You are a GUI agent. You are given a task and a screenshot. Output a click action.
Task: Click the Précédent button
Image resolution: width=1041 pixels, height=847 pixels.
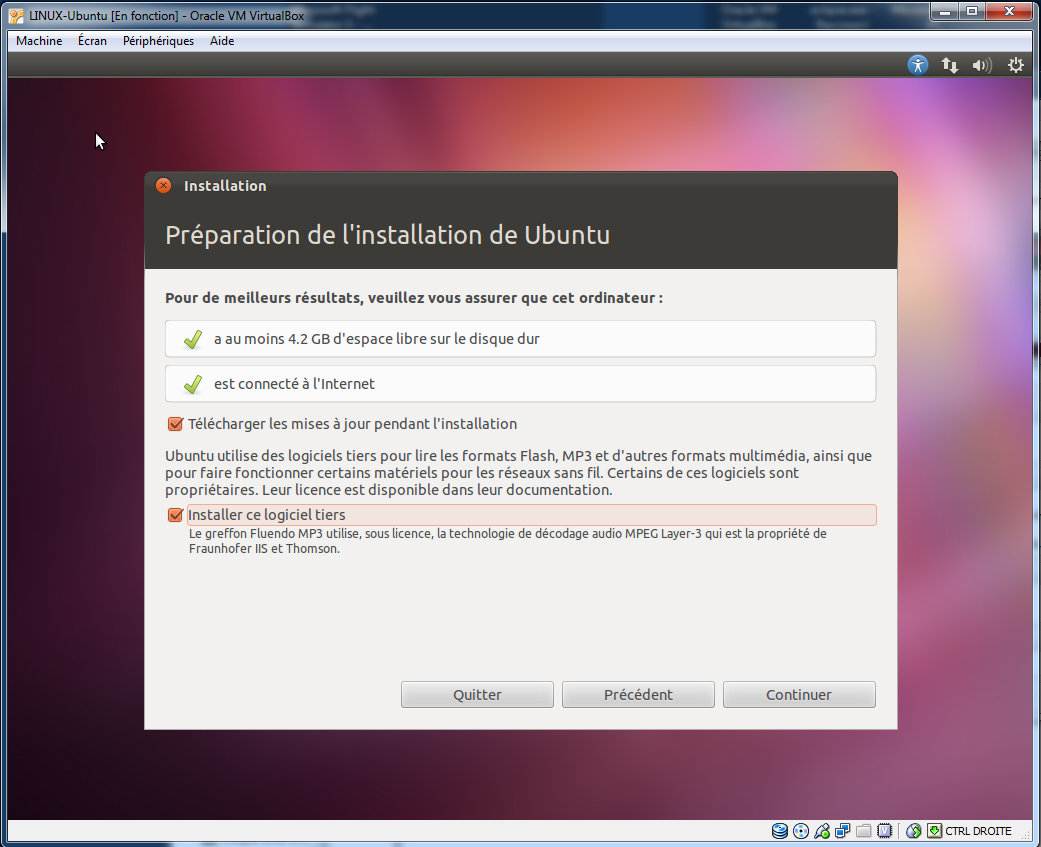638,694
